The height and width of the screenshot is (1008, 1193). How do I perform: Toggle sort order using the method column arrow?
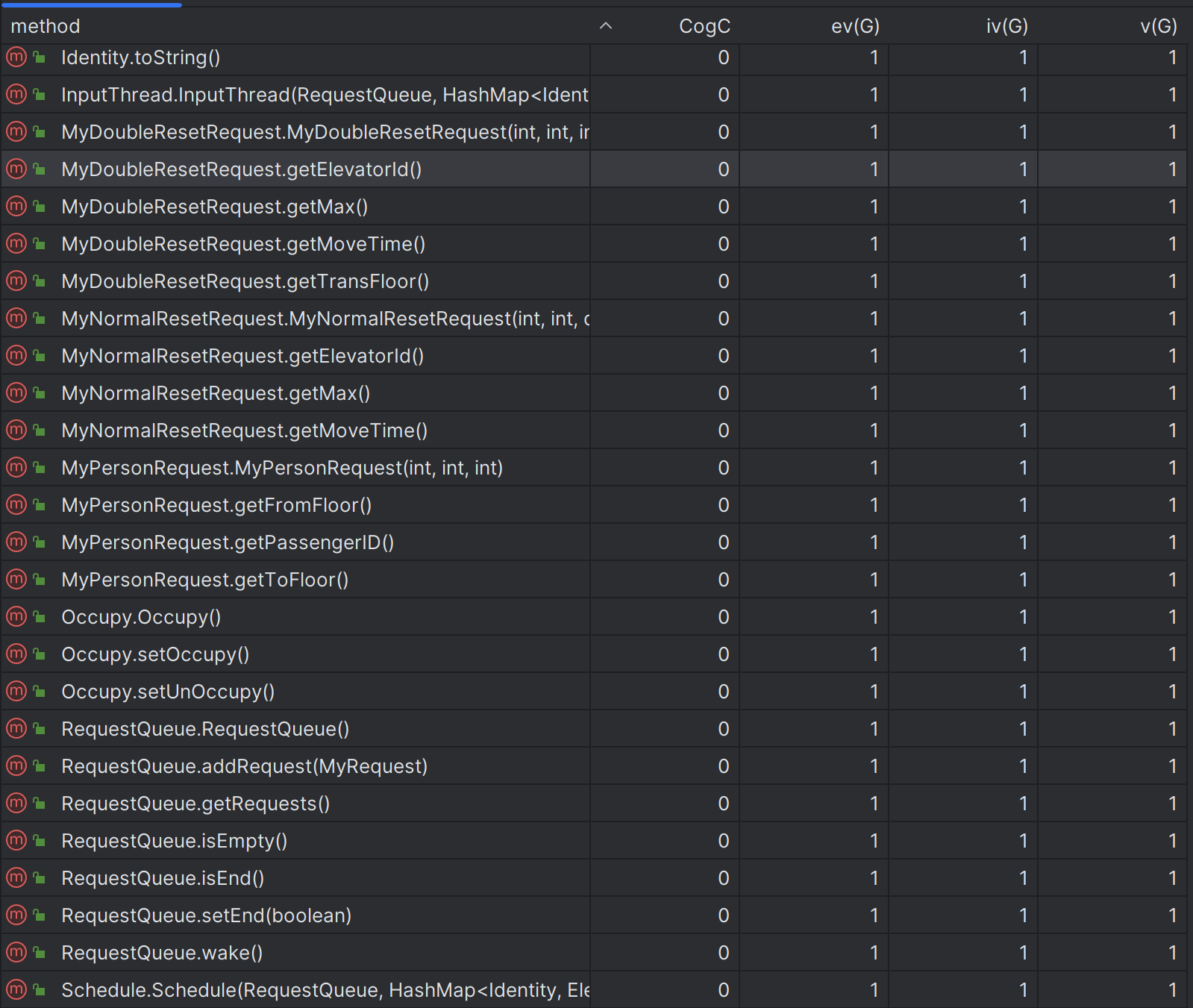(x=606, y=26)
